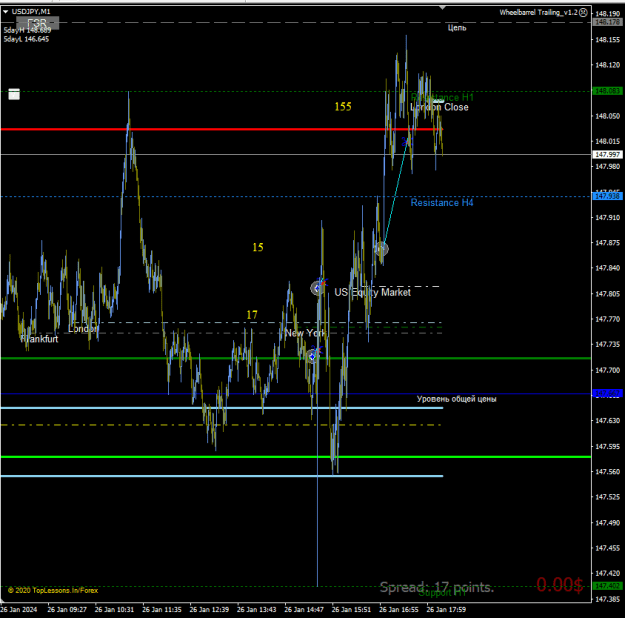The height and width of the screenshot is (618, 625).
Task: Click the 'Цепь' label
Action: coord(457,28)
